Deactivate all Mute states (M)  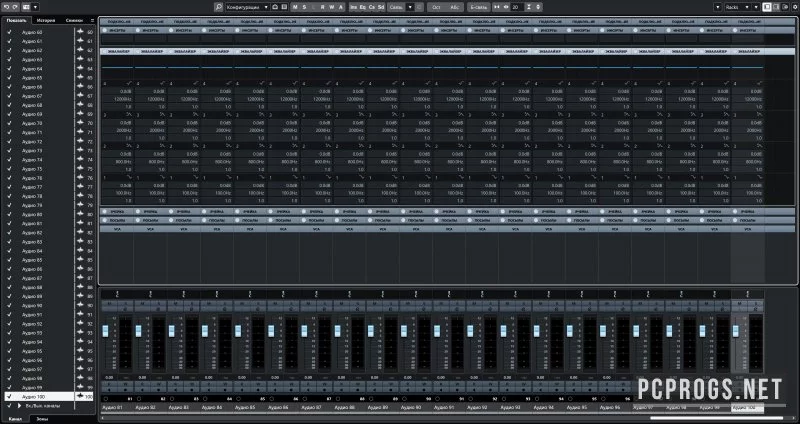(295, 7)
